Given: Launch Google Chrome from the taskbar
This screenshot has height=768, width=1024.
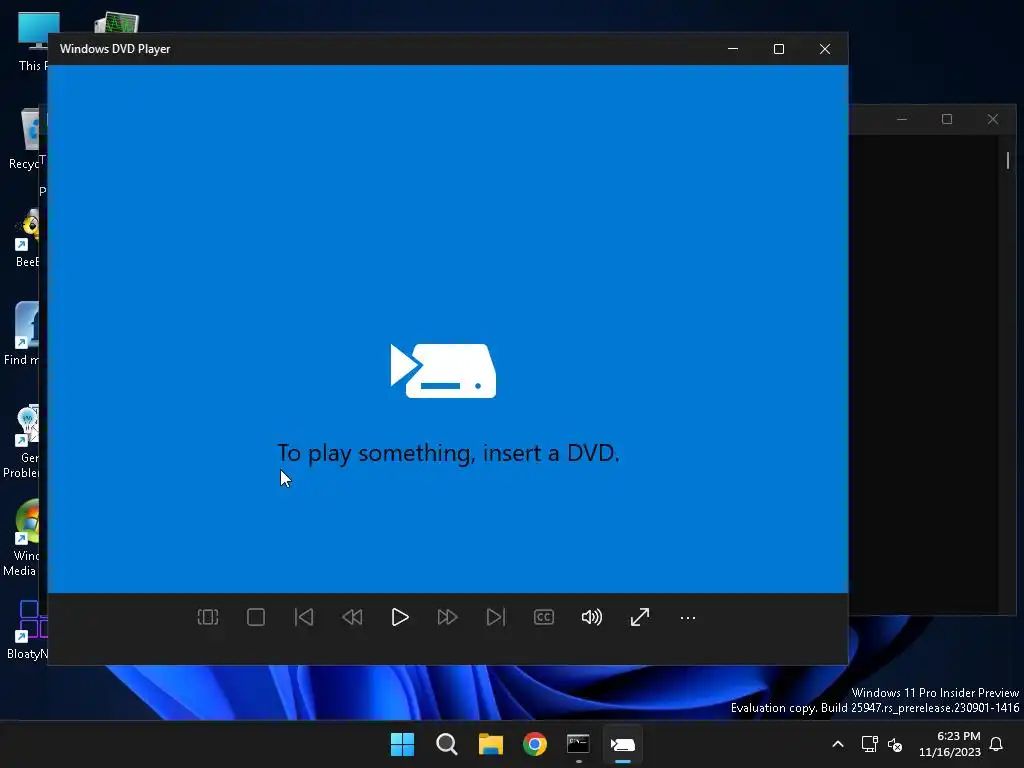Looking at the screenshot, I should click(535, 744).
